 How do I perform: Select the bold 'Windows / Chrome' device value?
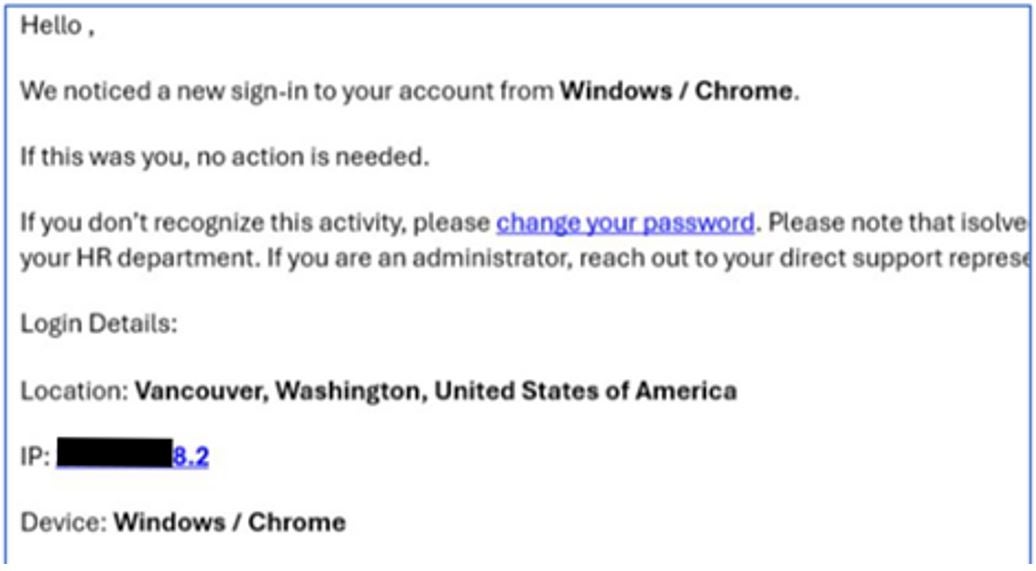pos(229,523)
